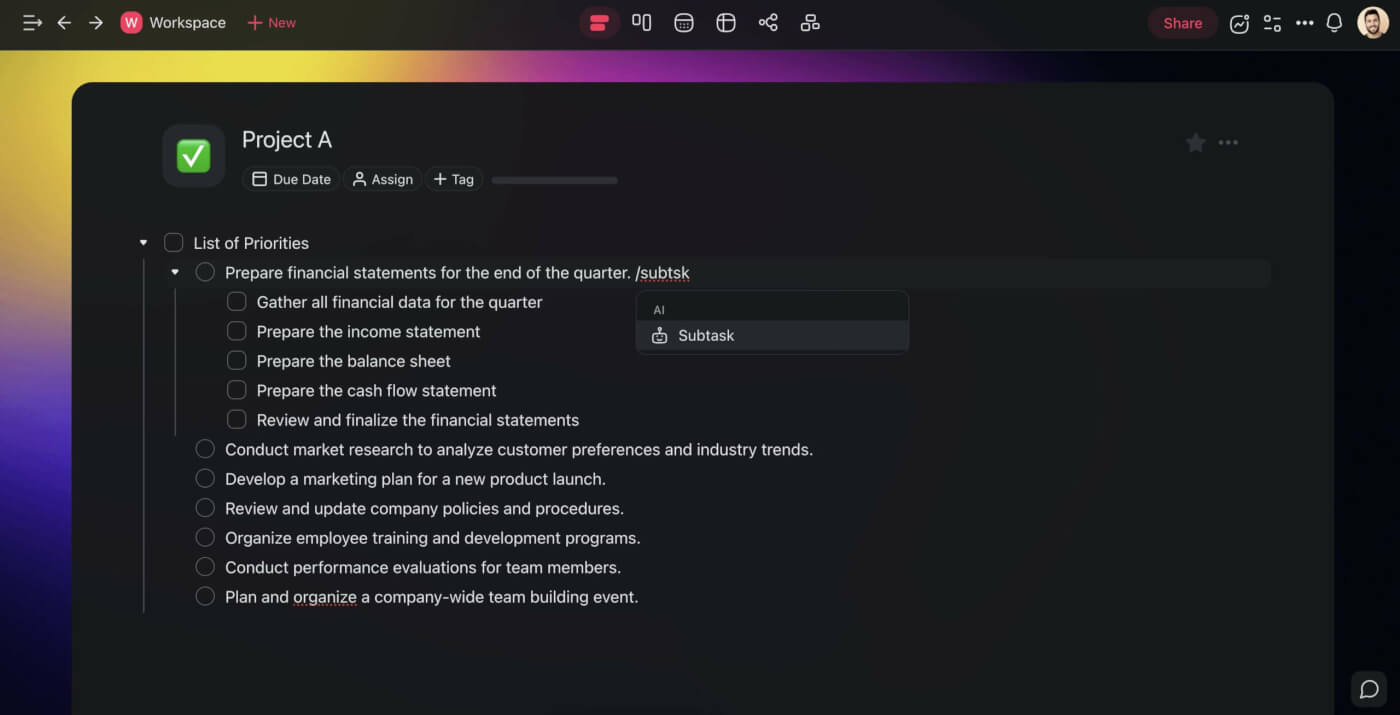
Task: Check off the List of Priorities checkbox
Action: [173, 242]
